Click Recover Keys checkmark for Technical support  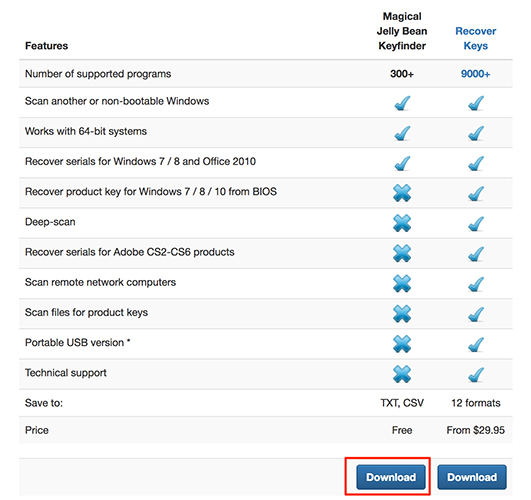click(476, 375)
